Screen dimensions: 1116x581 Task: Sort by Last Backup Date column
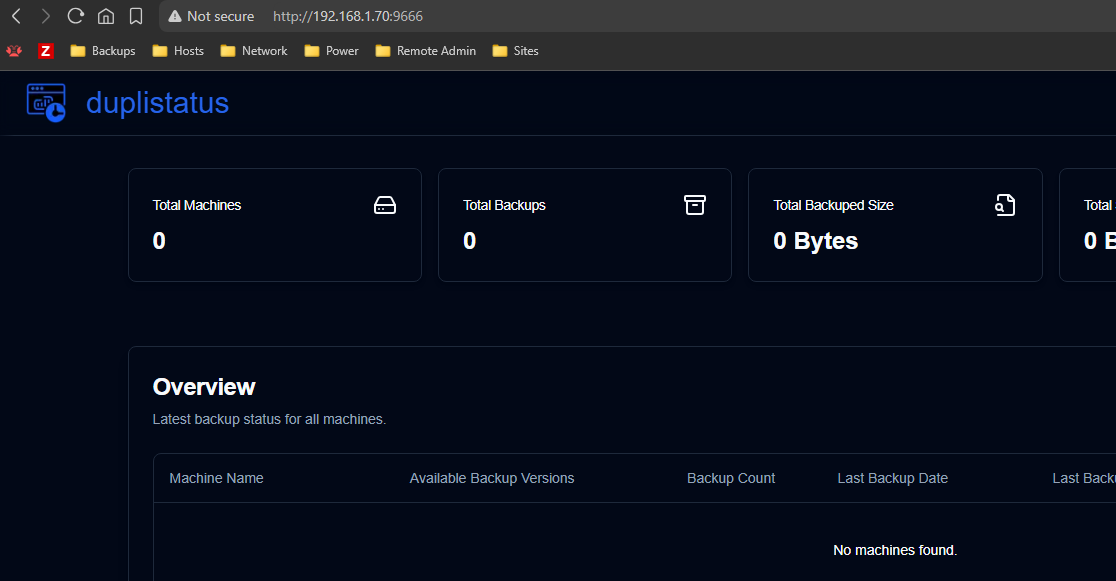click(x=893, y=478)
